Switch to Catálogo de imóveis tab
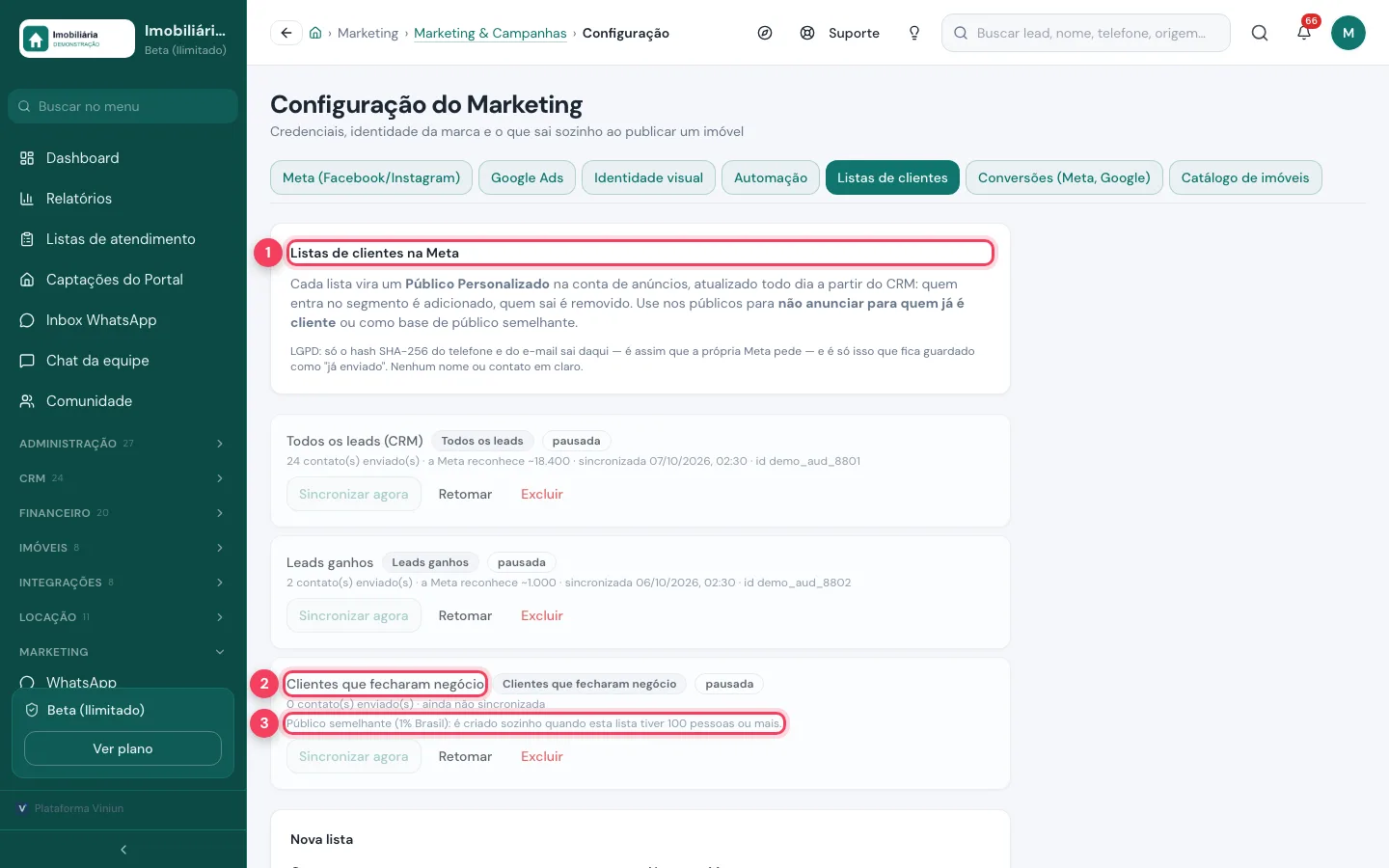 click(x=1245, y=177)
